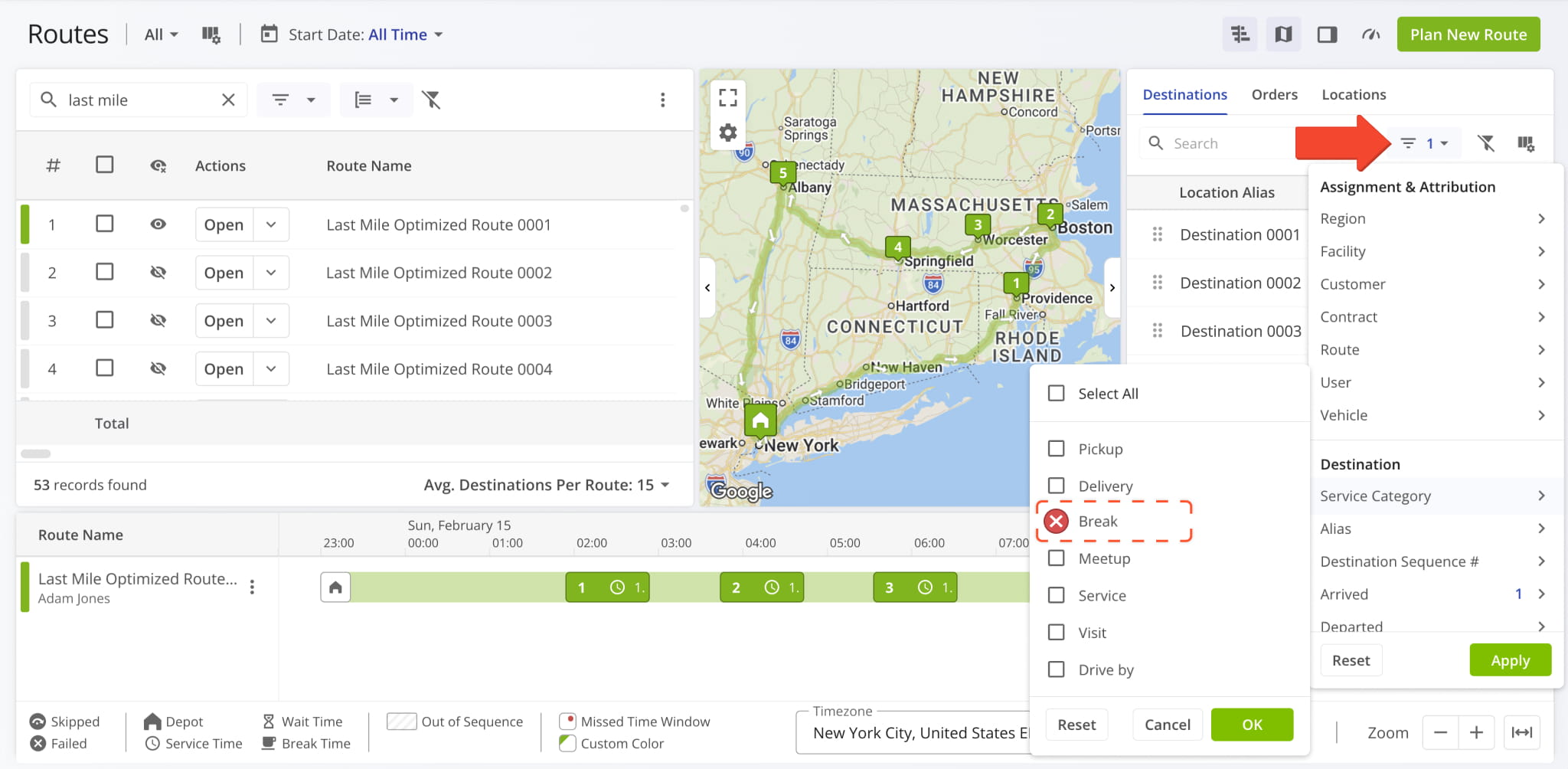Check the Pickup service category
Viewport: 1568px width, 769px height.
[x=1057, y=448]
